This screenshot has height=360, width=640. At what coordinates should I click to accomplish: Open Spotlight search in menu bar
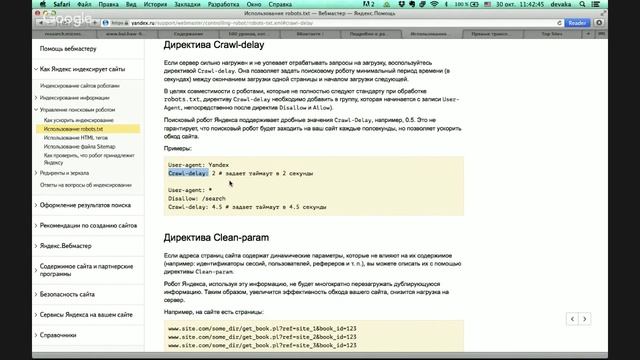[582, 4]
